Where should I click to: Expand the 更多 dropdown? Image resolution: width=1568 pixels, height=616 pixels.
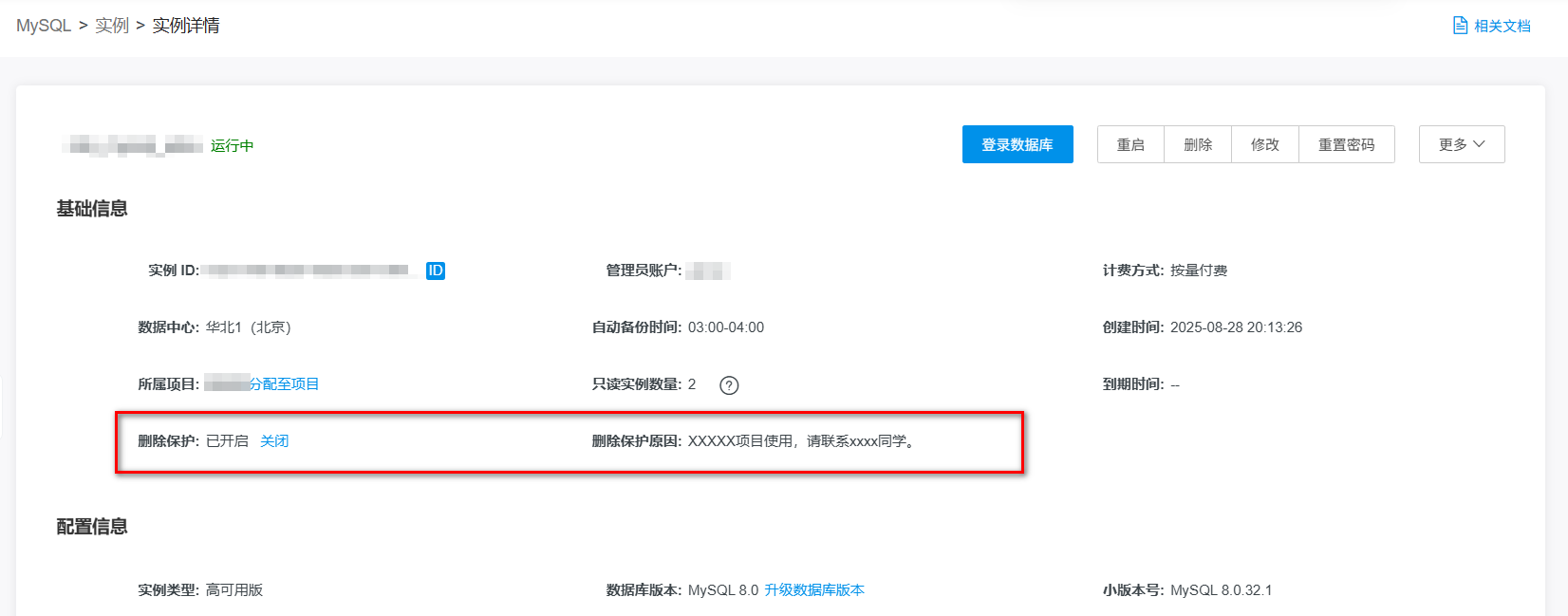click(1462, 144)
